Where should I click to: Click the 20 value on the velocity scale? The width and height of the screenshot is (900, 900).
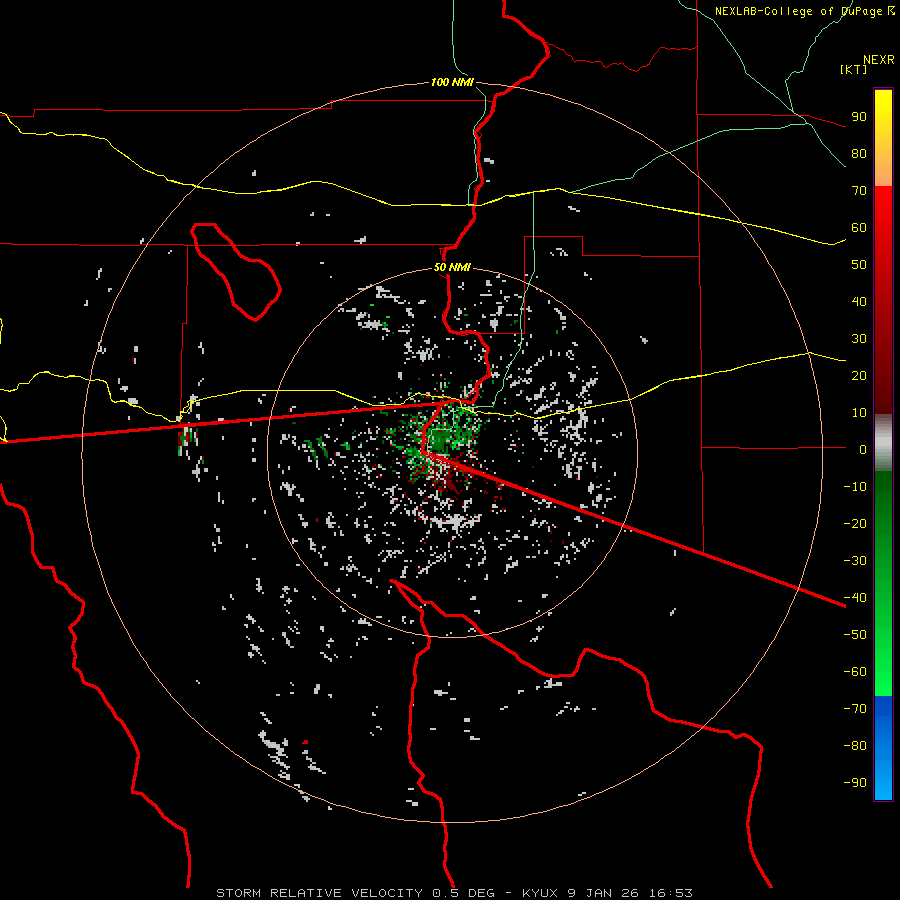pyautogui.click(x=859, y=375)
